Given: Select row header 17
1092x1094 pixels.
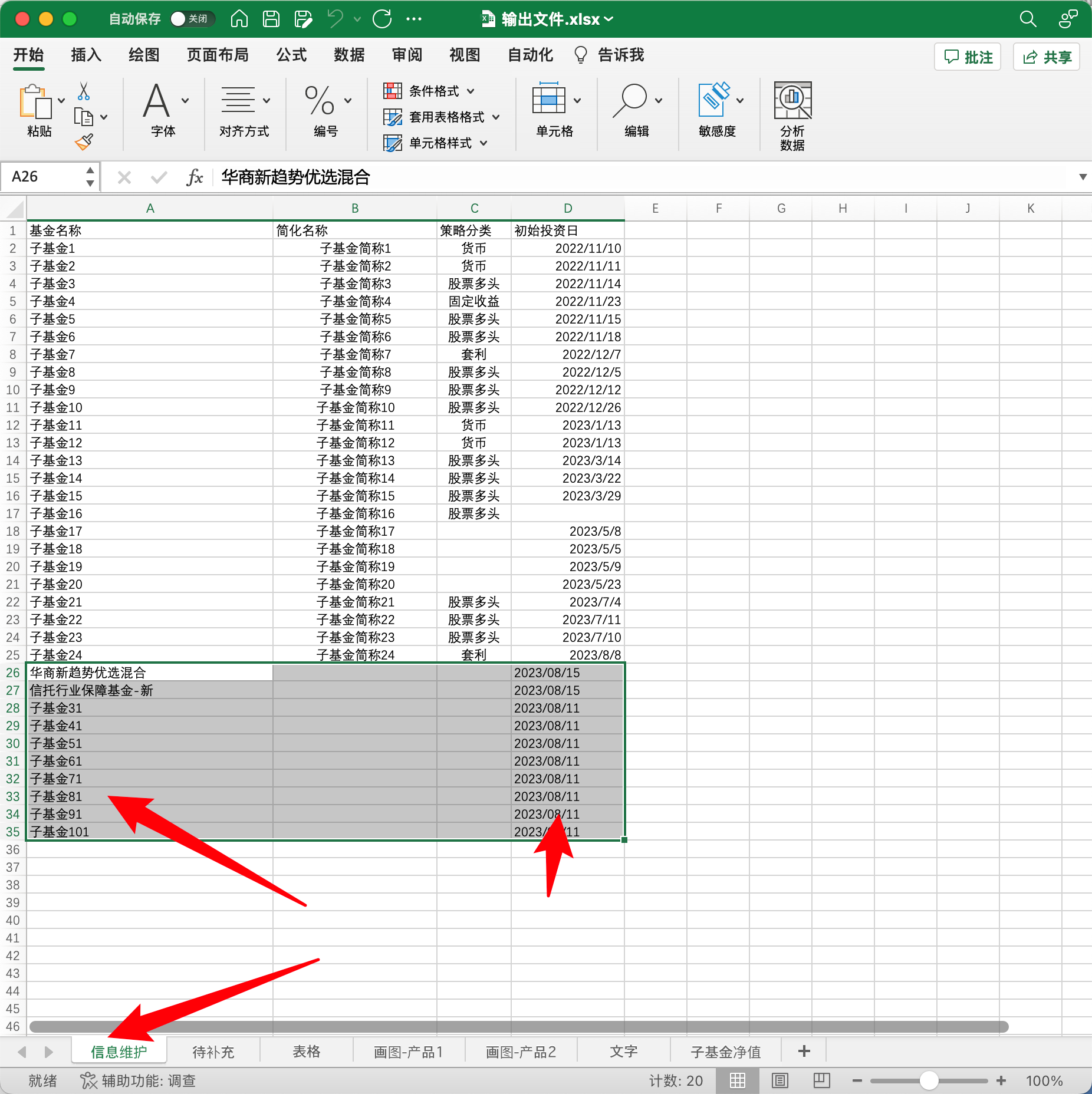Looking at the screenshot, I should tap(13, 513).
